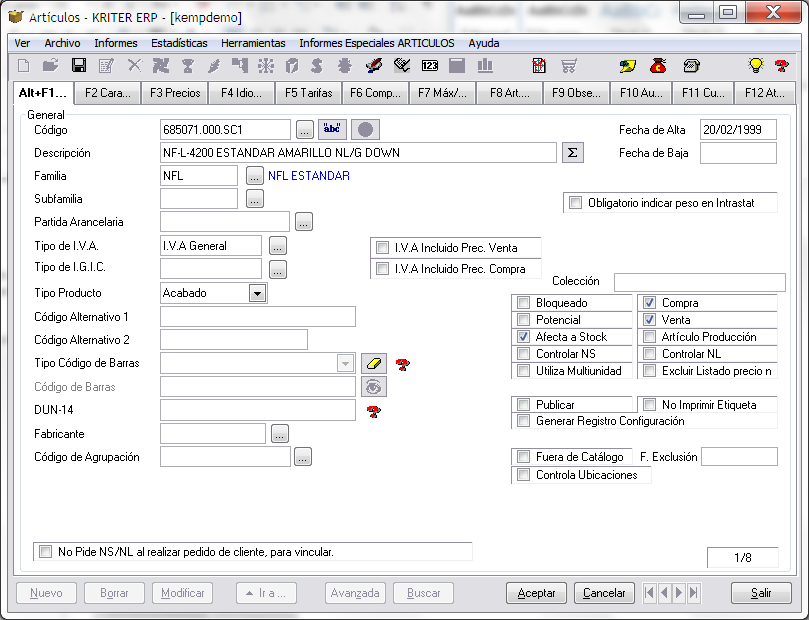Click the Cancelar button
This screenshot has width=809, height=620.
click(x=604, y=593)
